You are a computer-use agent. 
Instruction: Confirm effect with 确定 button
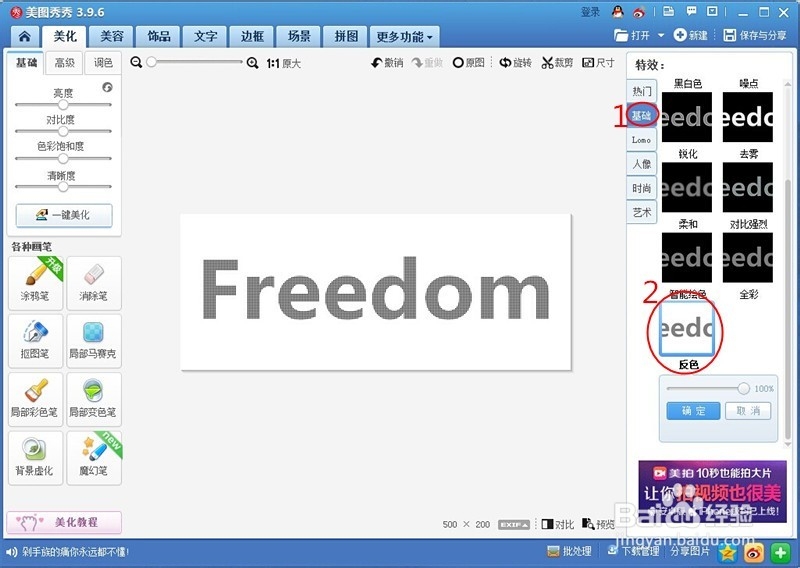point(693,411)
